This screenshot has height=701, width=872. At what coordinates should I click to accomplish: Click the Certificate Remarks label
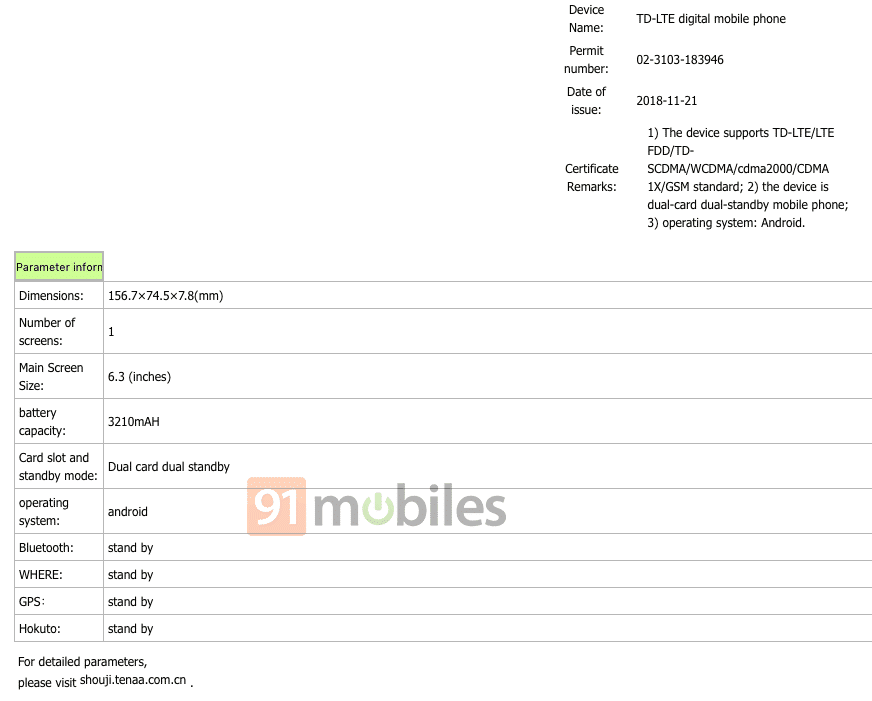592,178
